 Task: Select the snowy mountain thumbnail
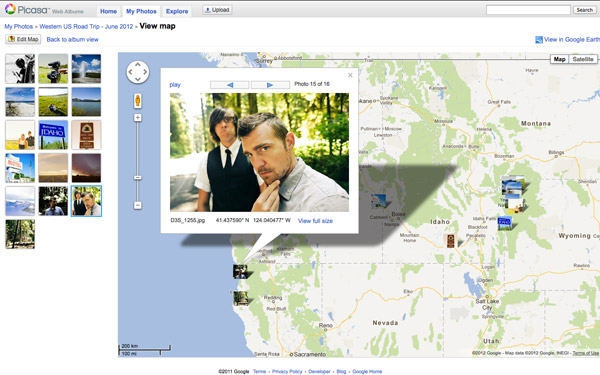coord(20,201)
